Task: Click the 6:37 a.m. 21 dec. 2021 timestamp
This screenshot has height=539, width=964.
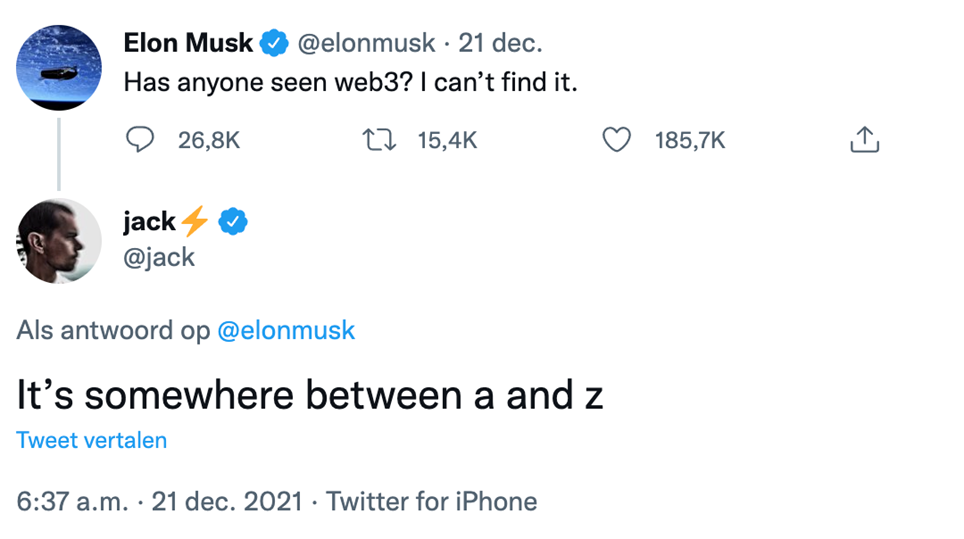Action: click(x=159, y=501)
